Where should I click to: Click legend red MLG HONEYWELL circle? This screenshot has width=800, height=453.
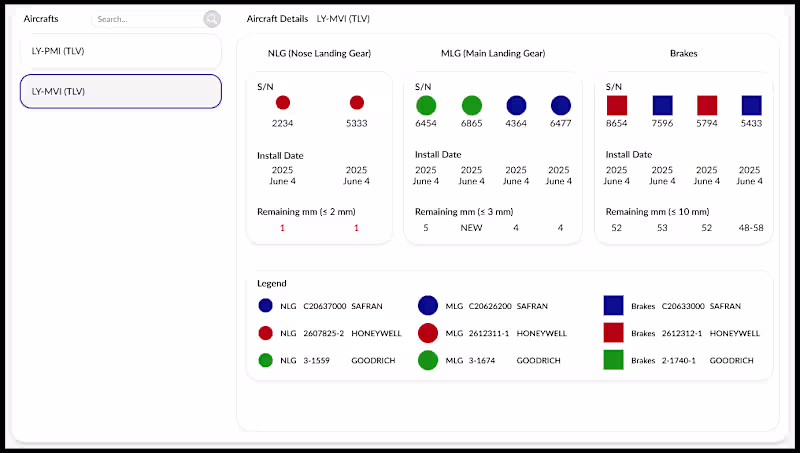(x=428, y=333)
